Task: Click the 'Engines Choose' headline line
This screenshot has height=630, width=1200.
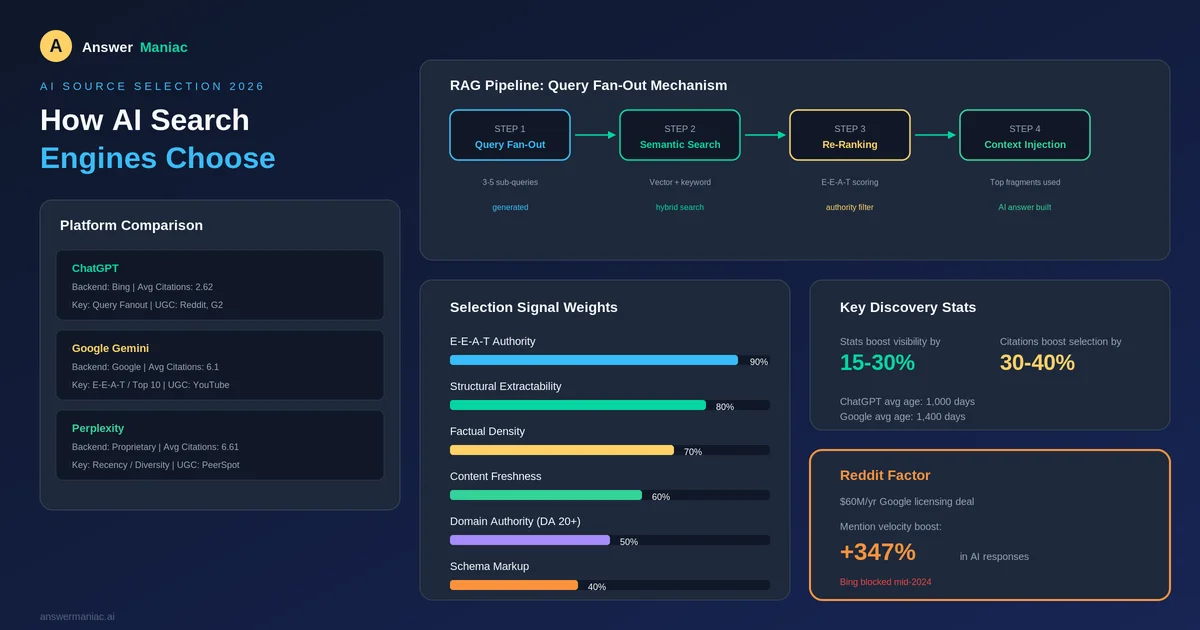Action: [x=158, y=158]
